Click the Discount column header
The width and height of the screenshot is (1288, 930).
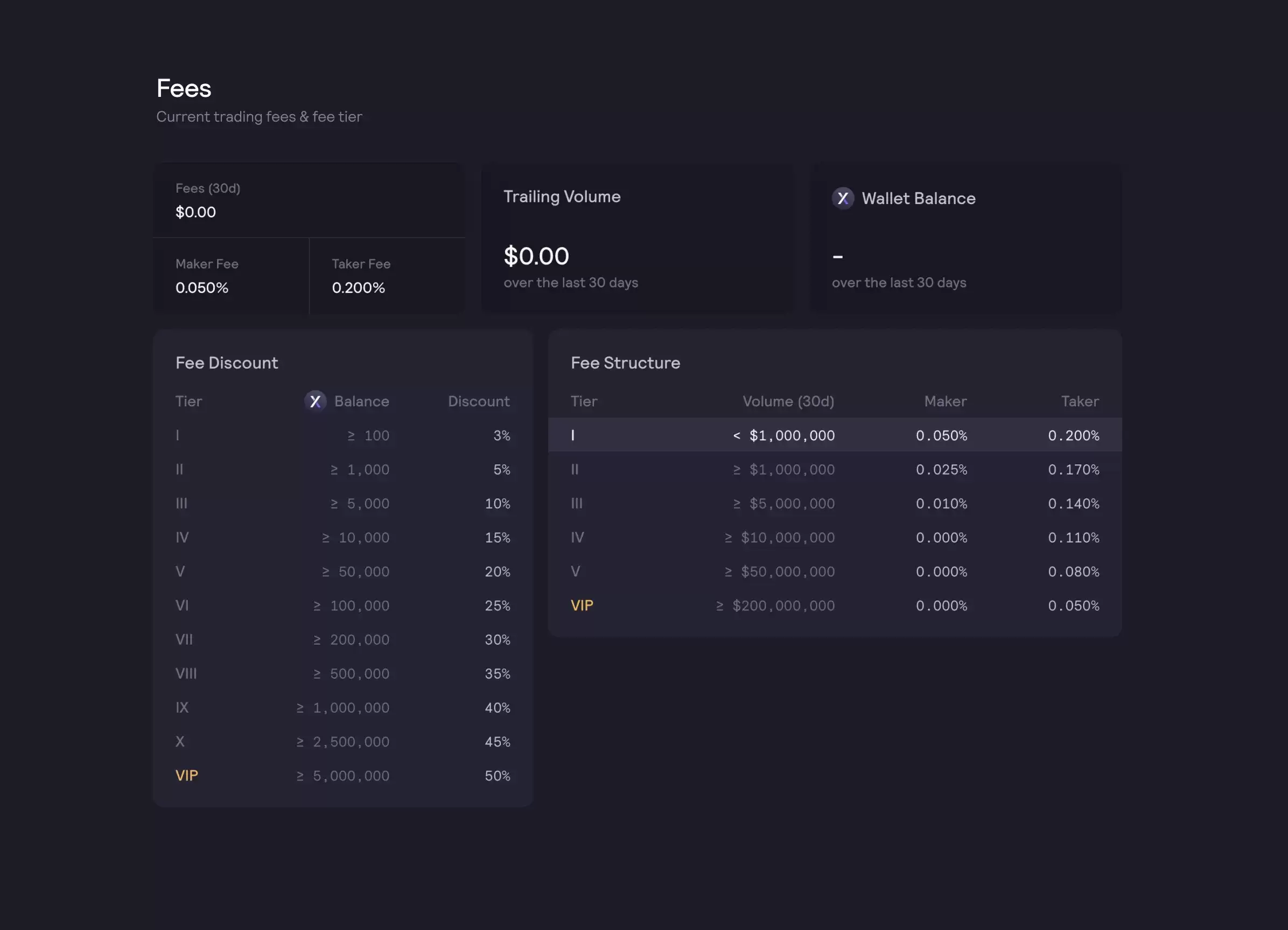(479, 401)
